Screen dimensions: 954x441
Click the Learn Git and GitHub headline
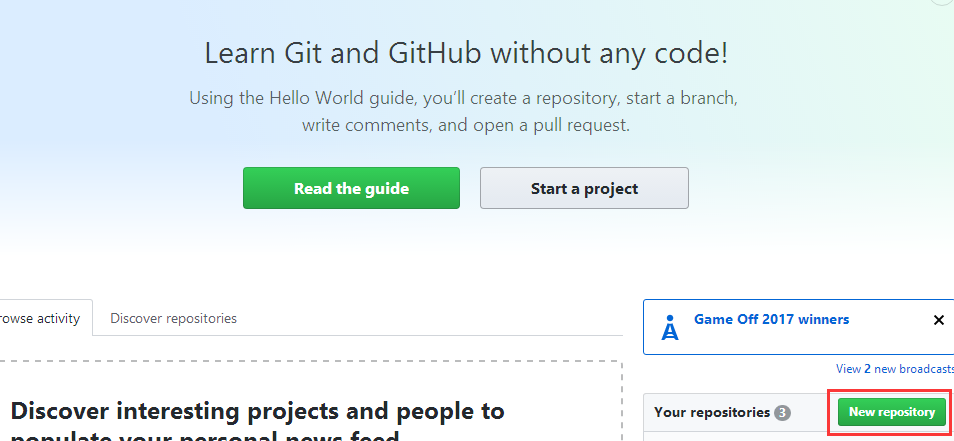coord(466,53)
